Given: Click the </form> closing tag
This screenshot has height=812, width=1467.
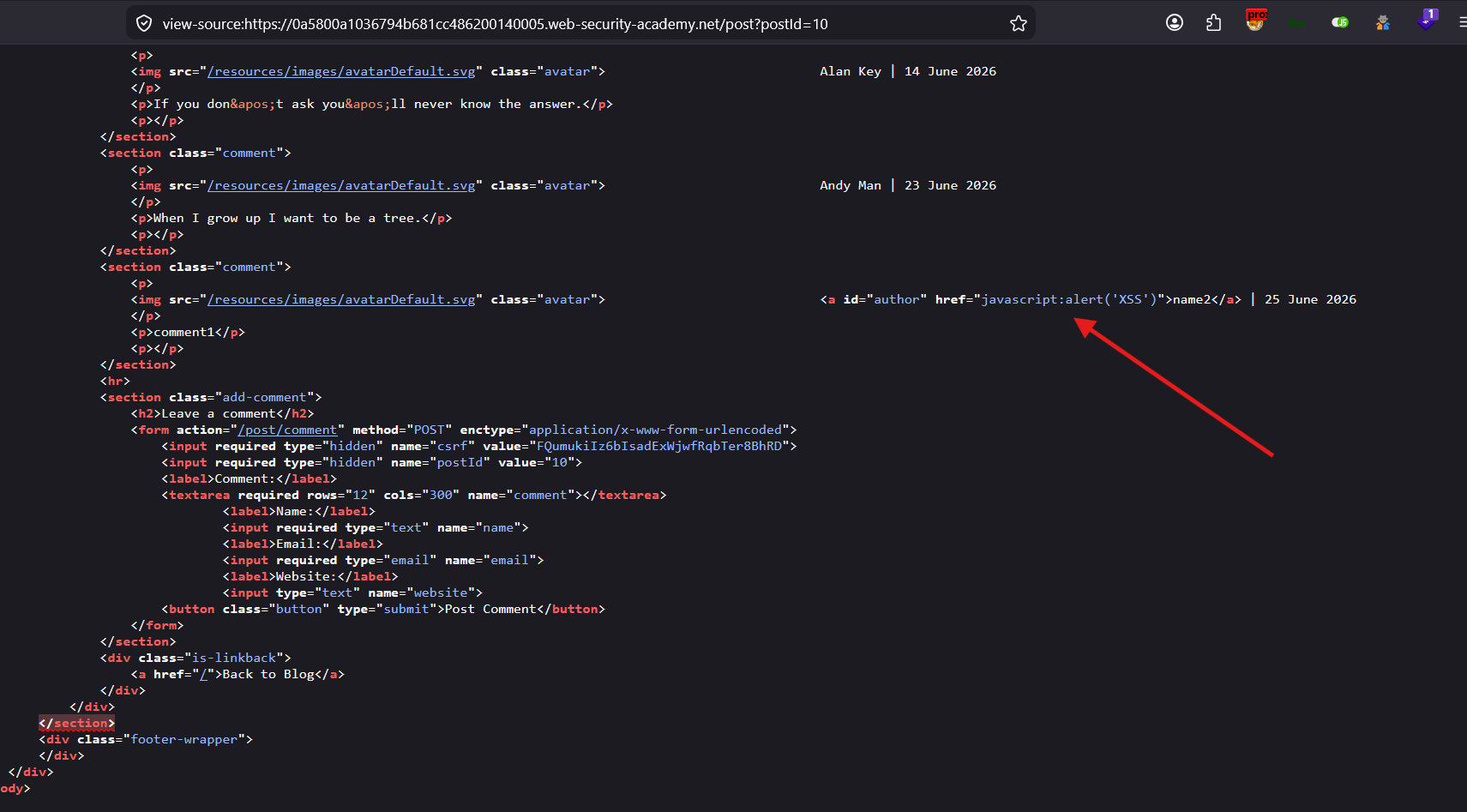Looking at the screenshot, I should [x=157, y=625].
